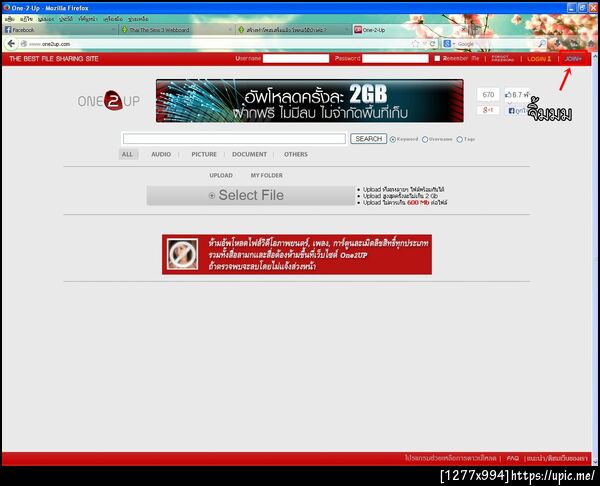Click the last footer link right of FAQ
This screenshot has width=600, height=486.
[557, 458]
